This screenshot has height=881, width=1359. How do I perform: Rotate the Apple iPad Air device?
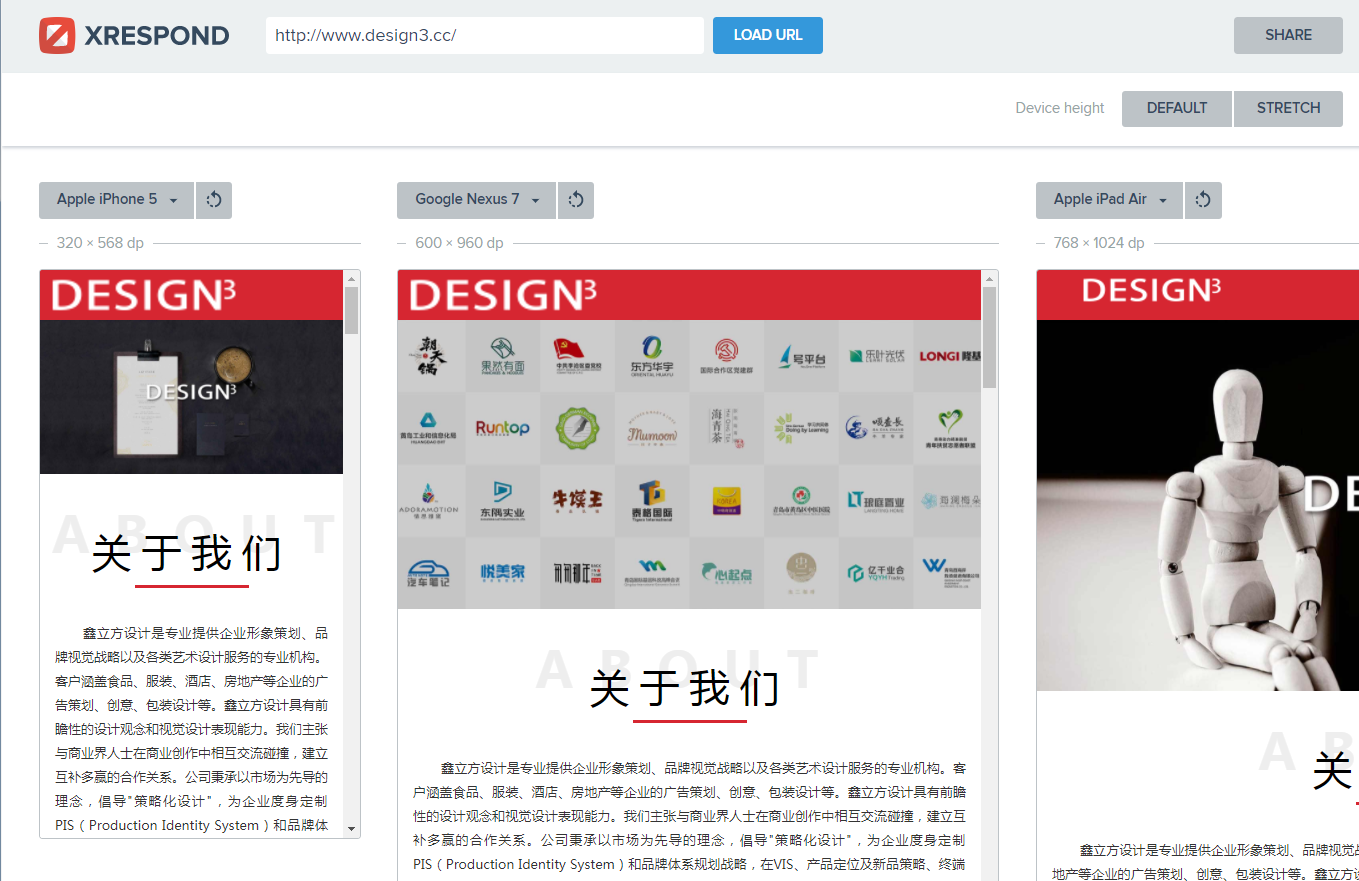coord(1203,200)
